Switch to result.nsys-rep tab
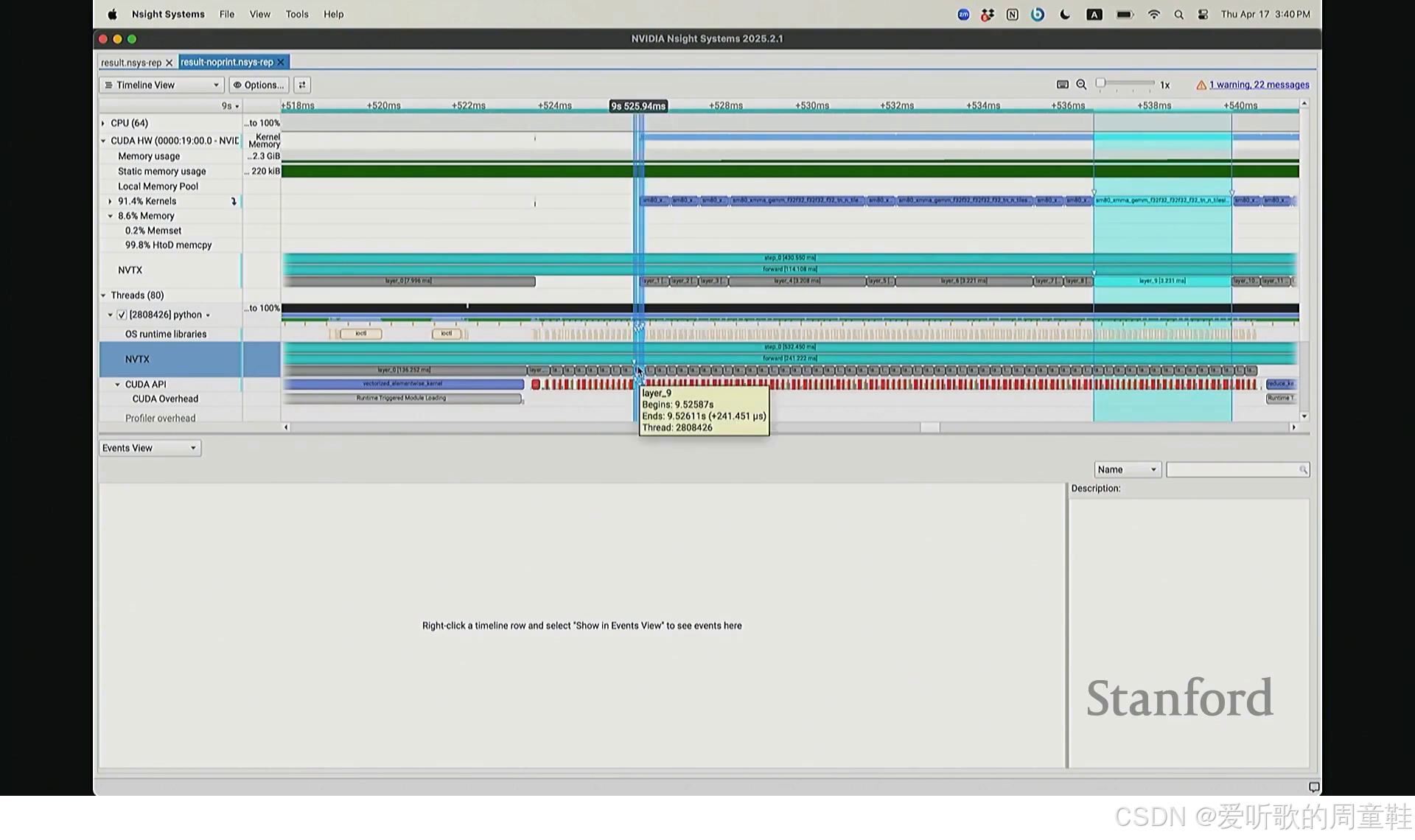This screenshot has width=1415, height=840. click(131, 63)
